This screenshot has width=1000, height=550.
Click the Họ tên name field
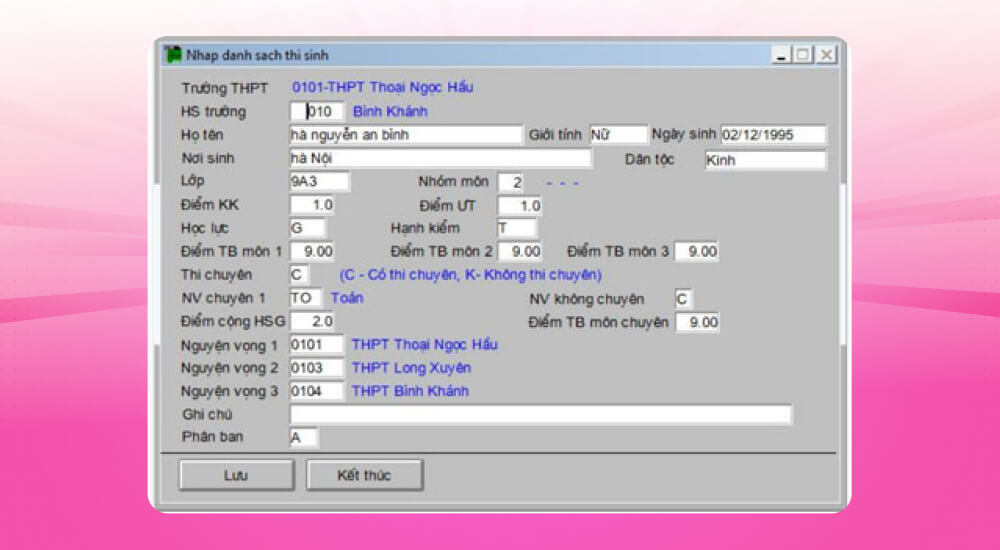[405, 135]
